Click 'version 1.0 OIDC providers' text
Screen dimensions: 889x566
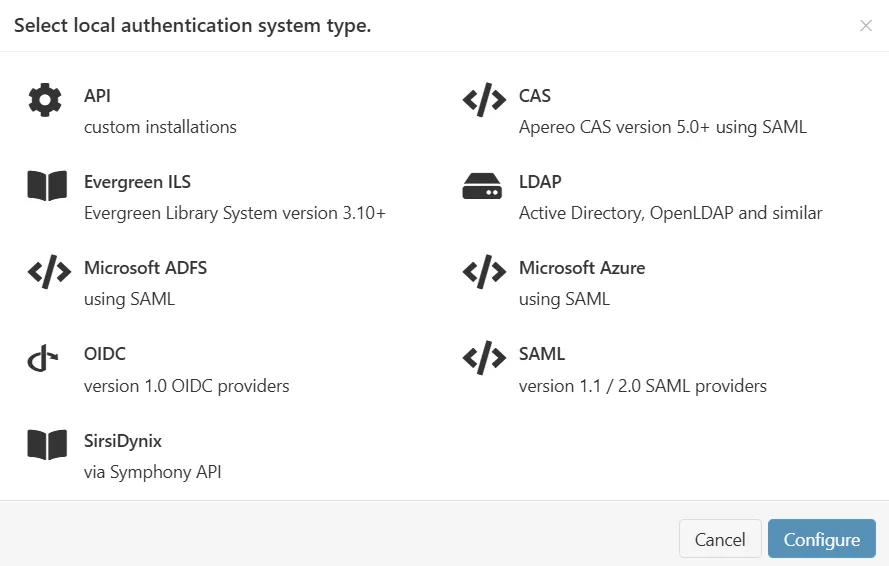(187, 386)
